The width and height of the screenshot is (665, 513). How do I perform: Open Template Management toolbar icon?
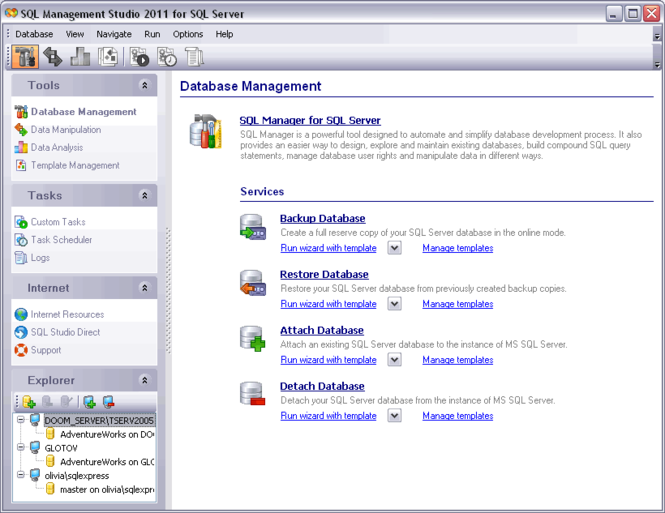108,57
